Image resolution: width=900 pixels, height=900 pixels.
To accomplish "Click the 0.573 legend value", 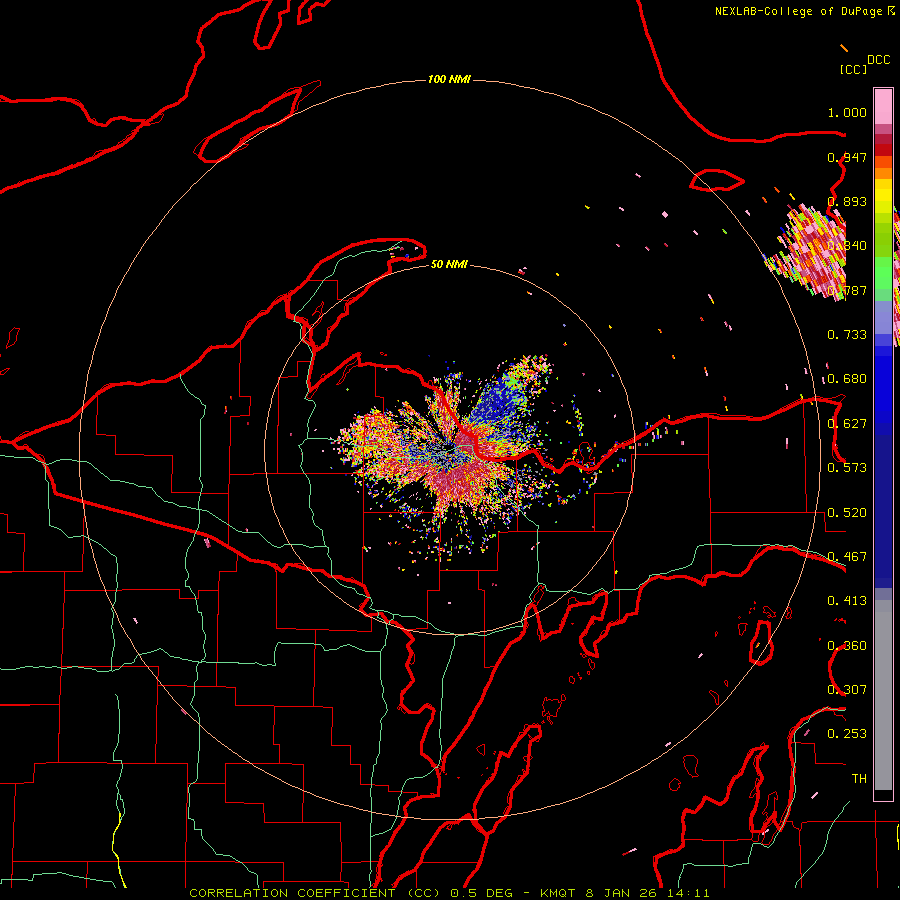I will pyautogui.click(x=847, y=468).
